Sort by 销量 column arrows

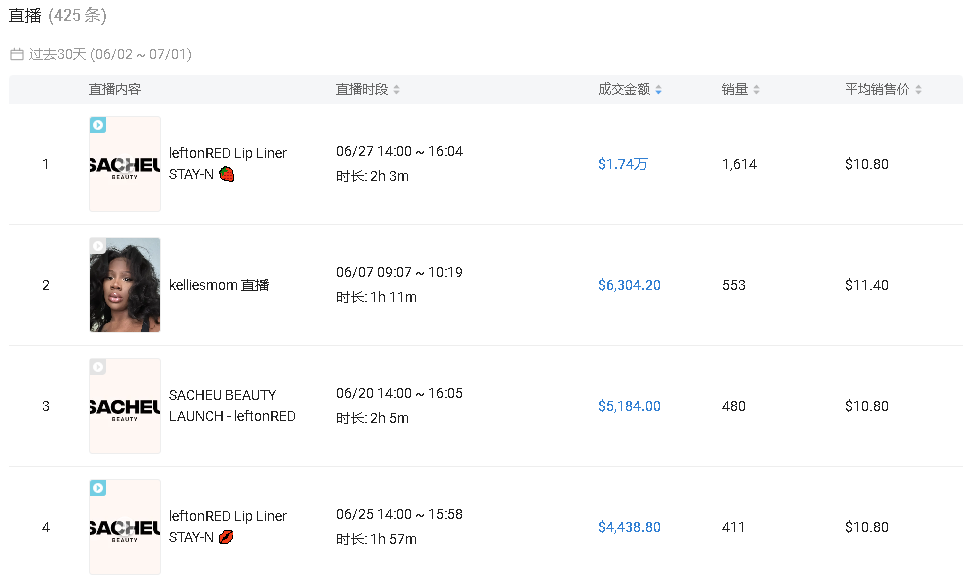tap(756, 90)
